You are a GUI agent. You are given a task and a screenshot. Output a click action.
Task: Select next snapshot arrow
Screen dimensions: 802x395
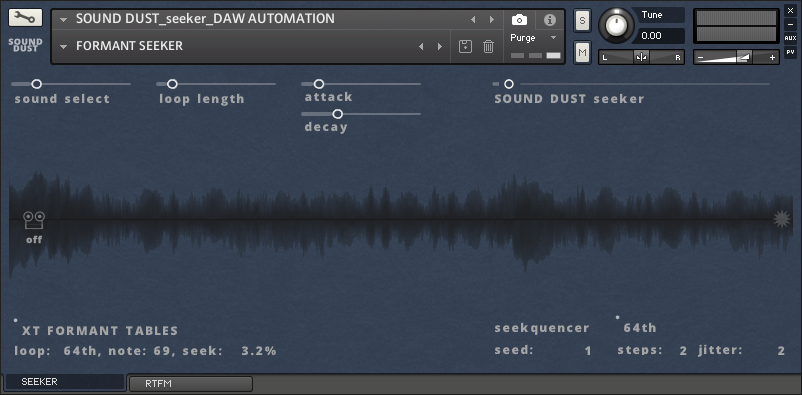click(440, 47)
